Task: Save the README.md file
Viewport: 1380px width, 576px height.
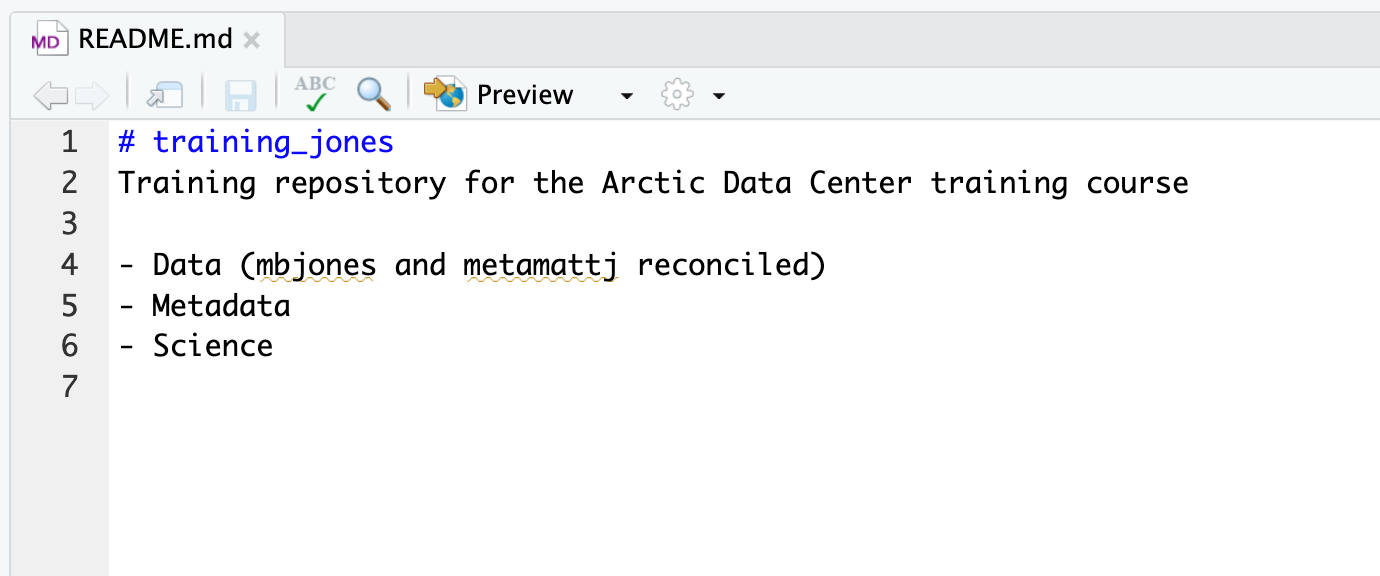Action: point(240,94)
